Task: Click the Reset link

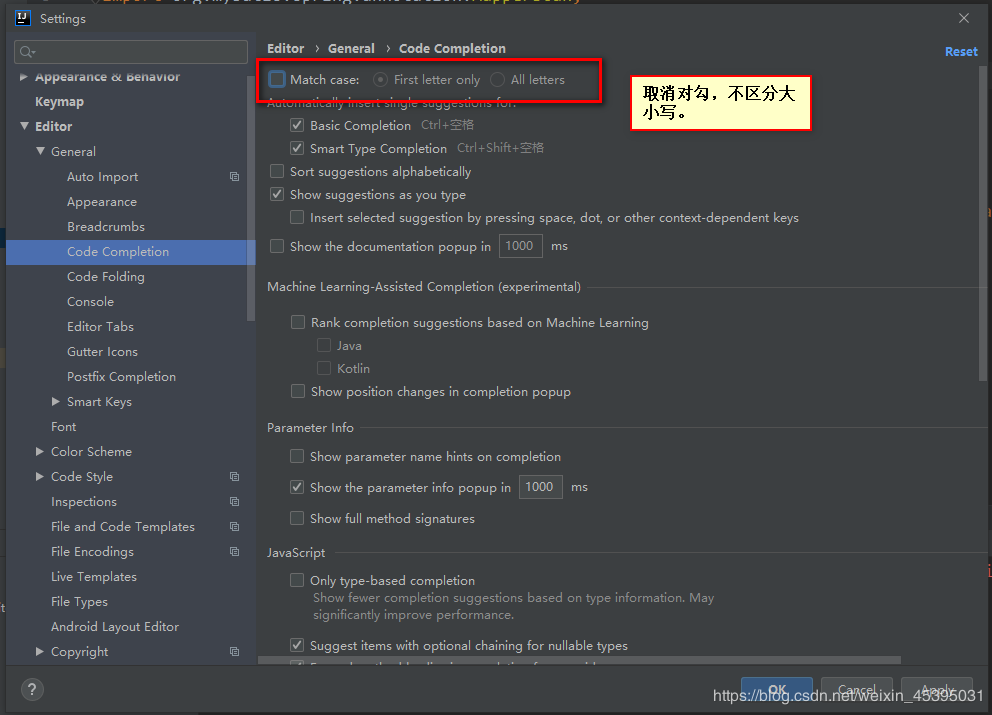Action: click(x=961, y=52)
